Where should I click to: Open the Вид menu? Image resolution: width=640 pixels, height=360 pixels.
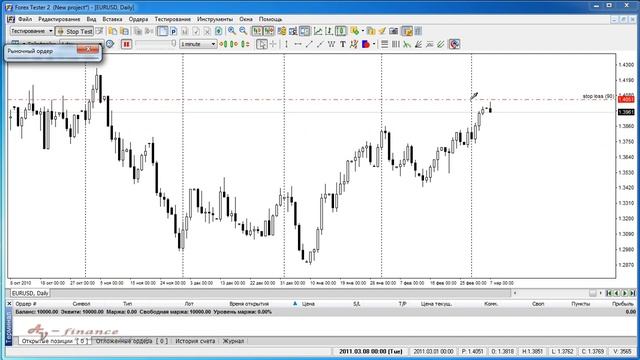[91, 19]
